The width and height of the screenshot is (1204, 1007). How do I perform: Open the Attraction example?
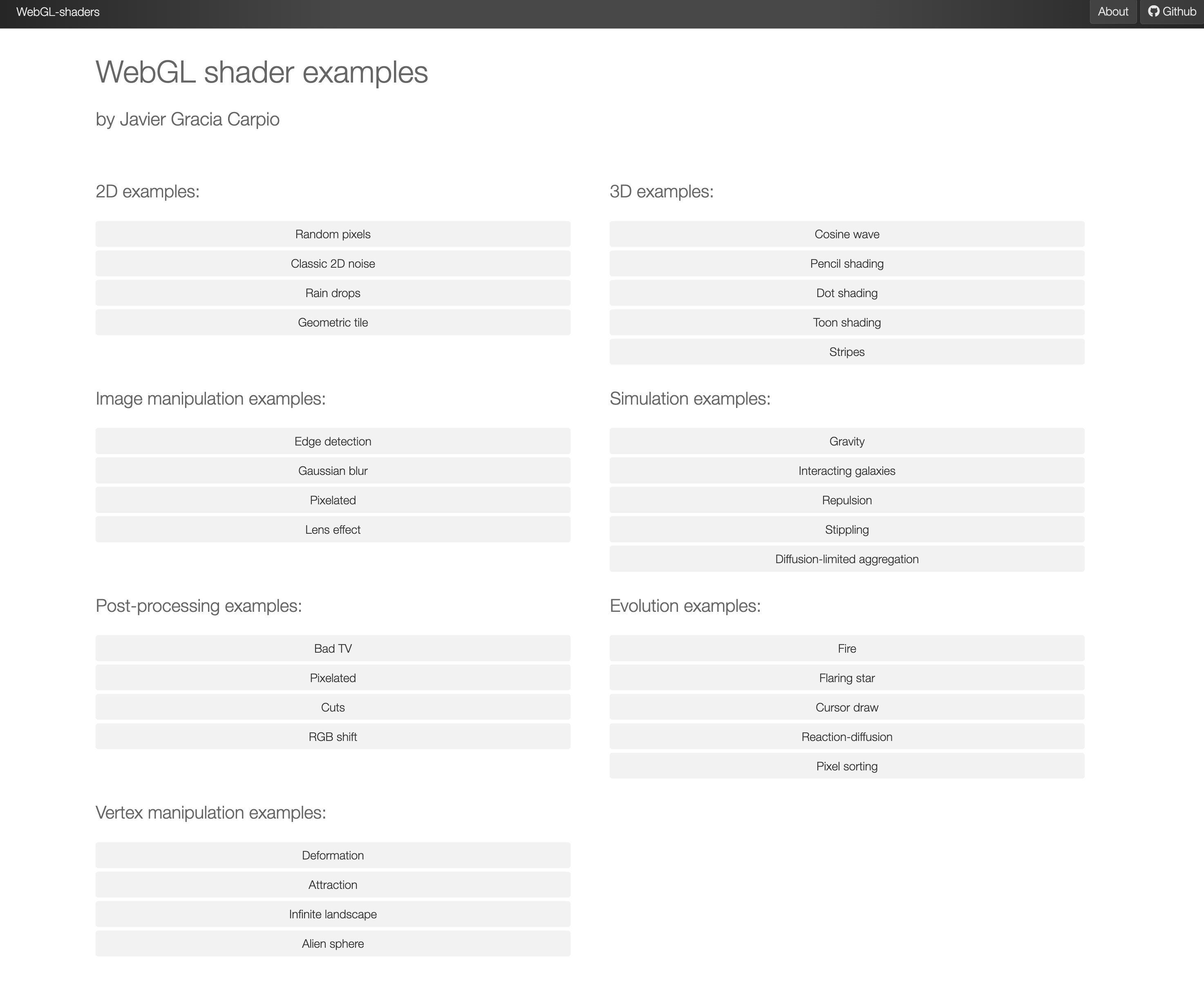pyautogui.click(x=333, y=885)
